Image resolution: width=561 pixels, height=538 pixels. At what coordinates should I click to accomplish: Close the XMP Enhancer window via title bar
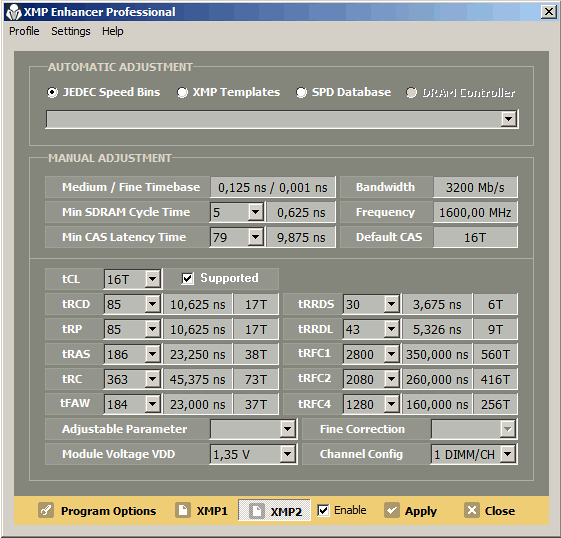pyautogui.click(x=548, y=12)
